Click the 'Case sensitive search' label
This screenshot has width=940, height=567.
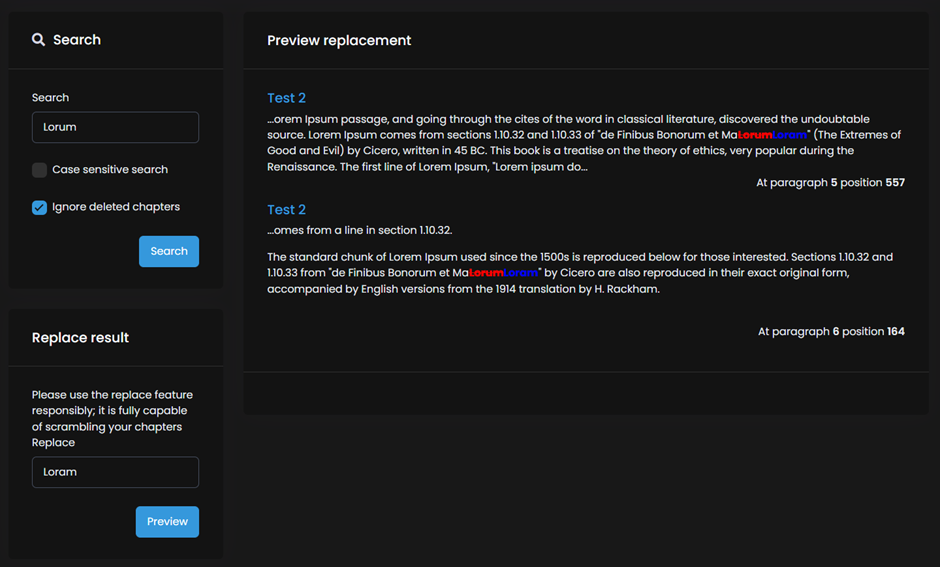(110, 170)
